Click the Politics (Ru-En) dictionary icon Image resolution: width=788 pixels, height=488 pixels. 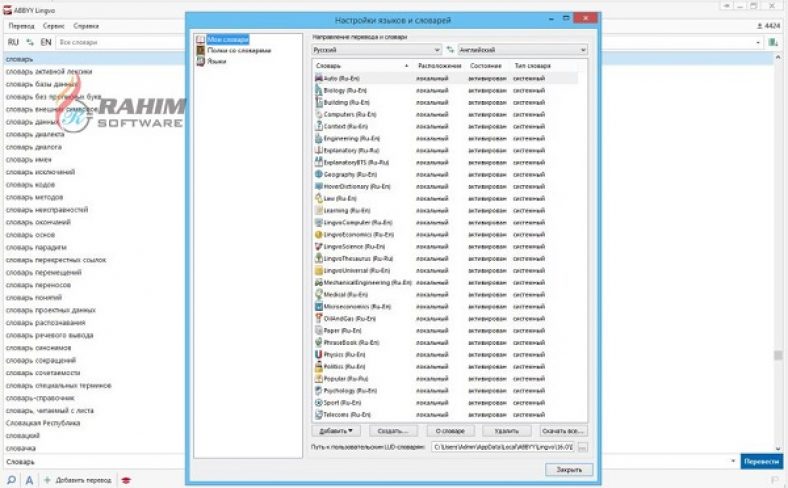pyautogui.click(x=318, y=366)
